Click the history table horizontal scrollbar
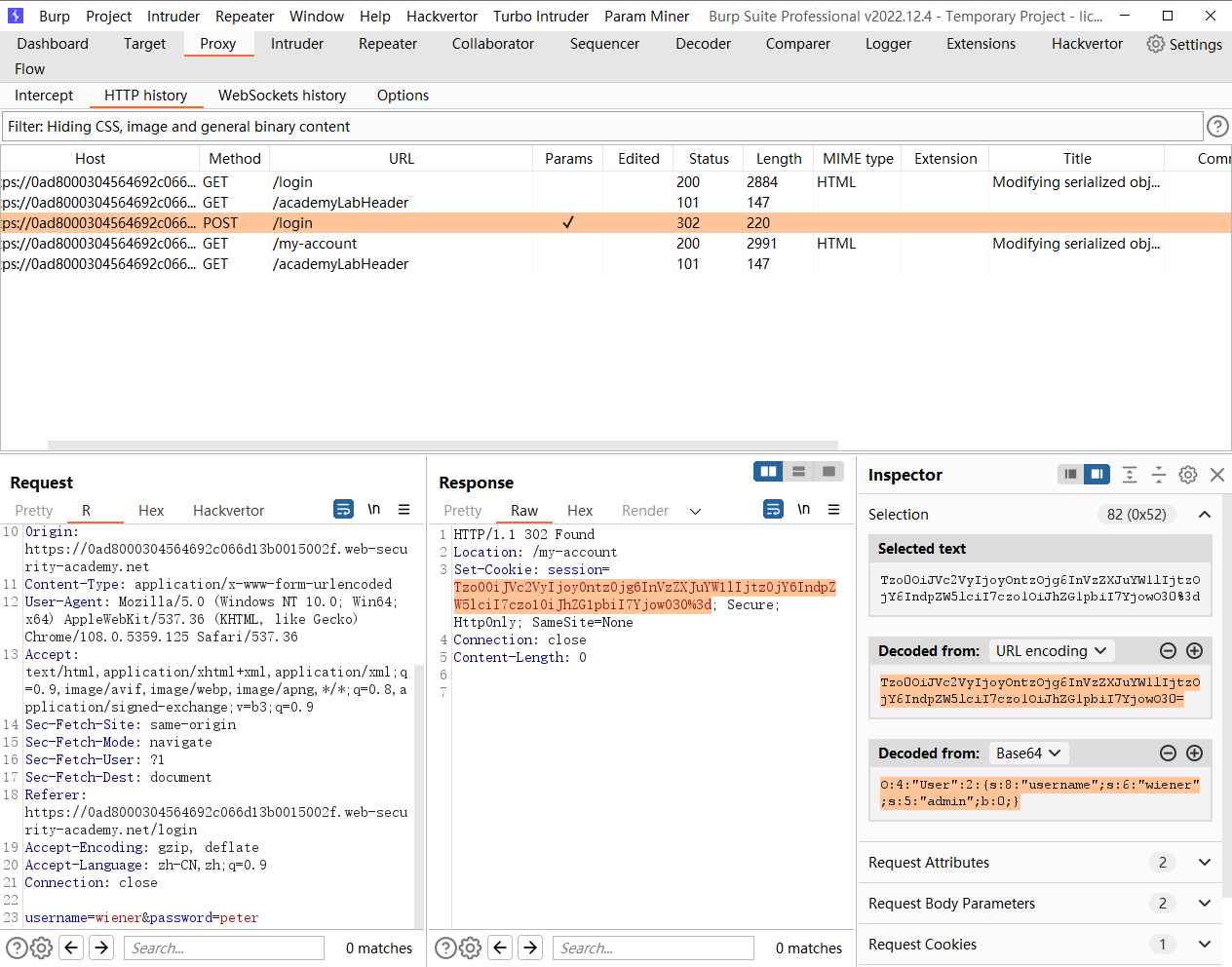1232x967 pixels. pos(443,445)
